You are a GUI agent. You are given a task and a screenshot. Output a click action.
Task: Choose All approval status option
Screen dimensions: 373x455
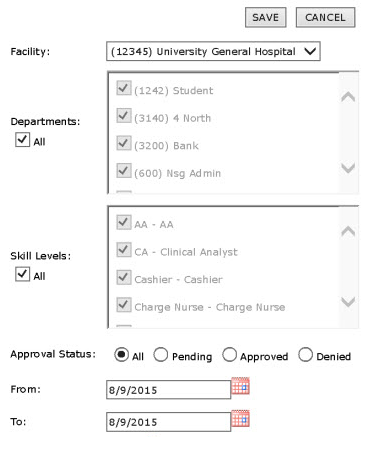[121, 354]
